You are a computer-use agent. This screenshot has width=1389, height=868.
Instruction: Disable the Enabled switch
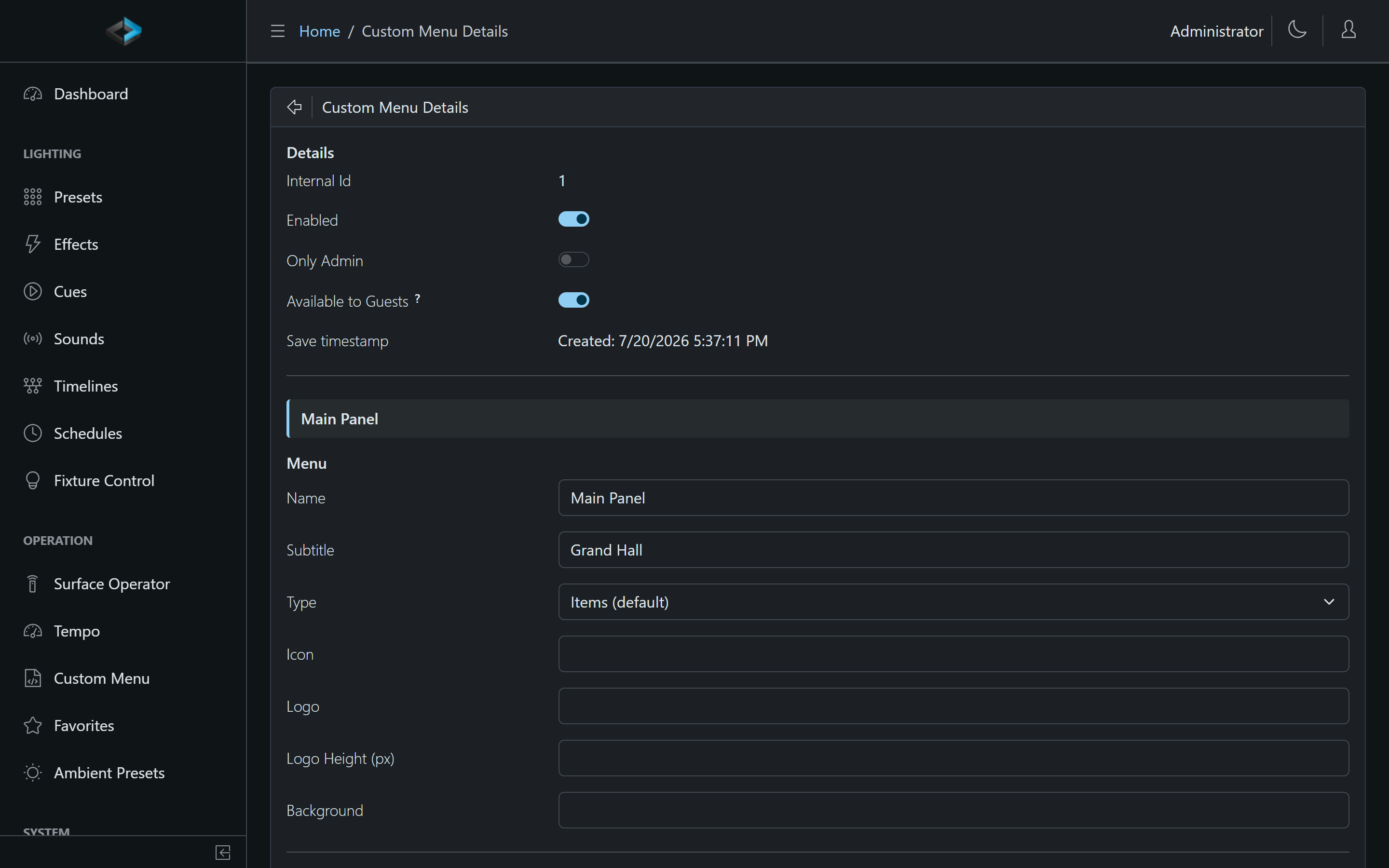(x=573, y=219)
